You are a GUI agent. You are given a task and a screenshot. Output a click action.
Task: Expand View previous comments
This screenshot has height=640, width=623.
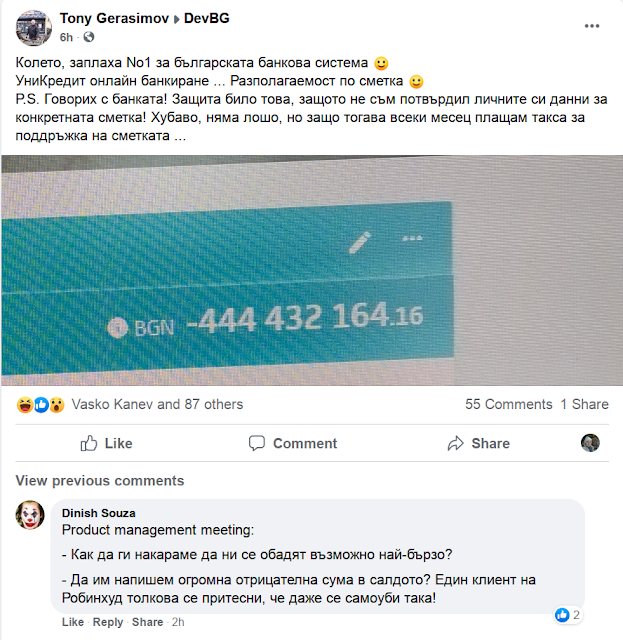click(x=100, y=481)
